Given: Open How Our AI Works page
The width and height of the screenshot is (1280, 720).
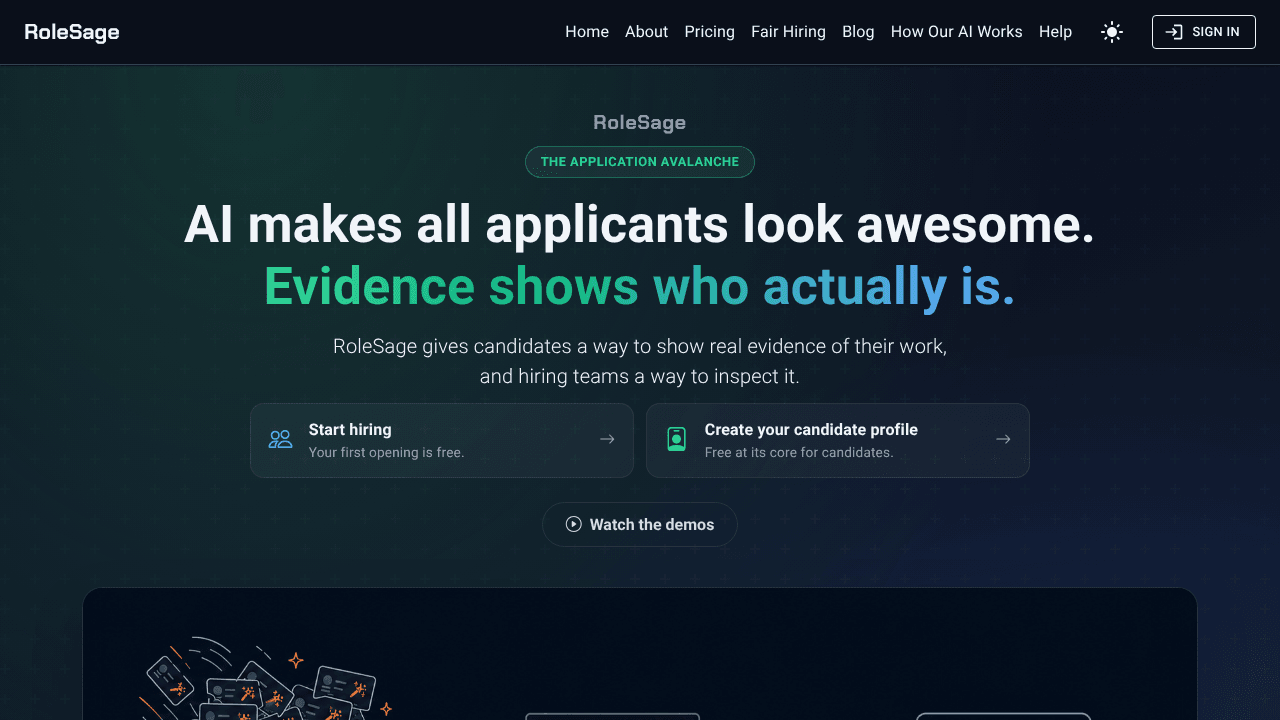Looking at the screenshot, I should [x=956, y=32].
